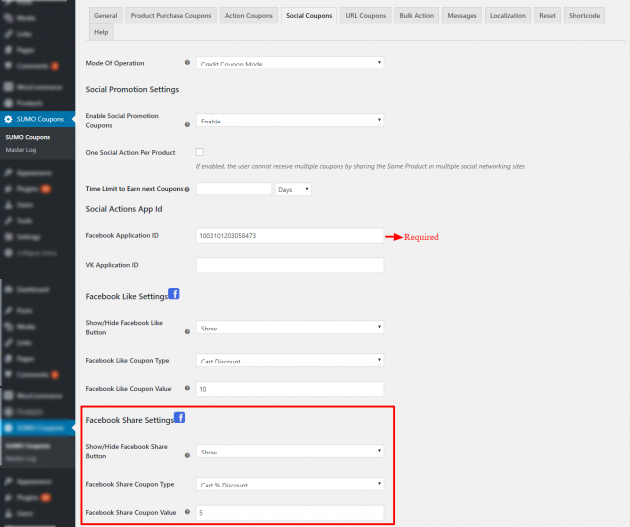
Task: Open the Mode Of Operation dropdown
Action: 290,63
